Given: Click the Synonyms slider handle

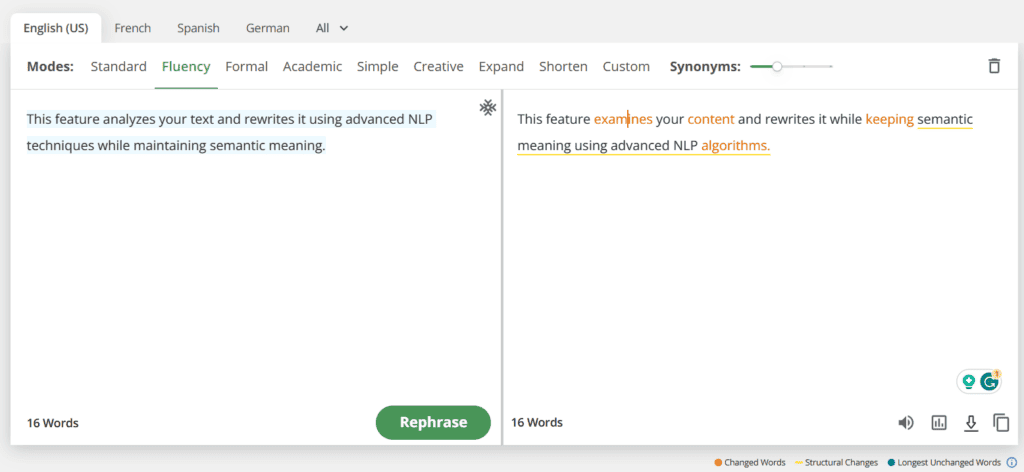Looking at the screenshot, I should (777, 67).
